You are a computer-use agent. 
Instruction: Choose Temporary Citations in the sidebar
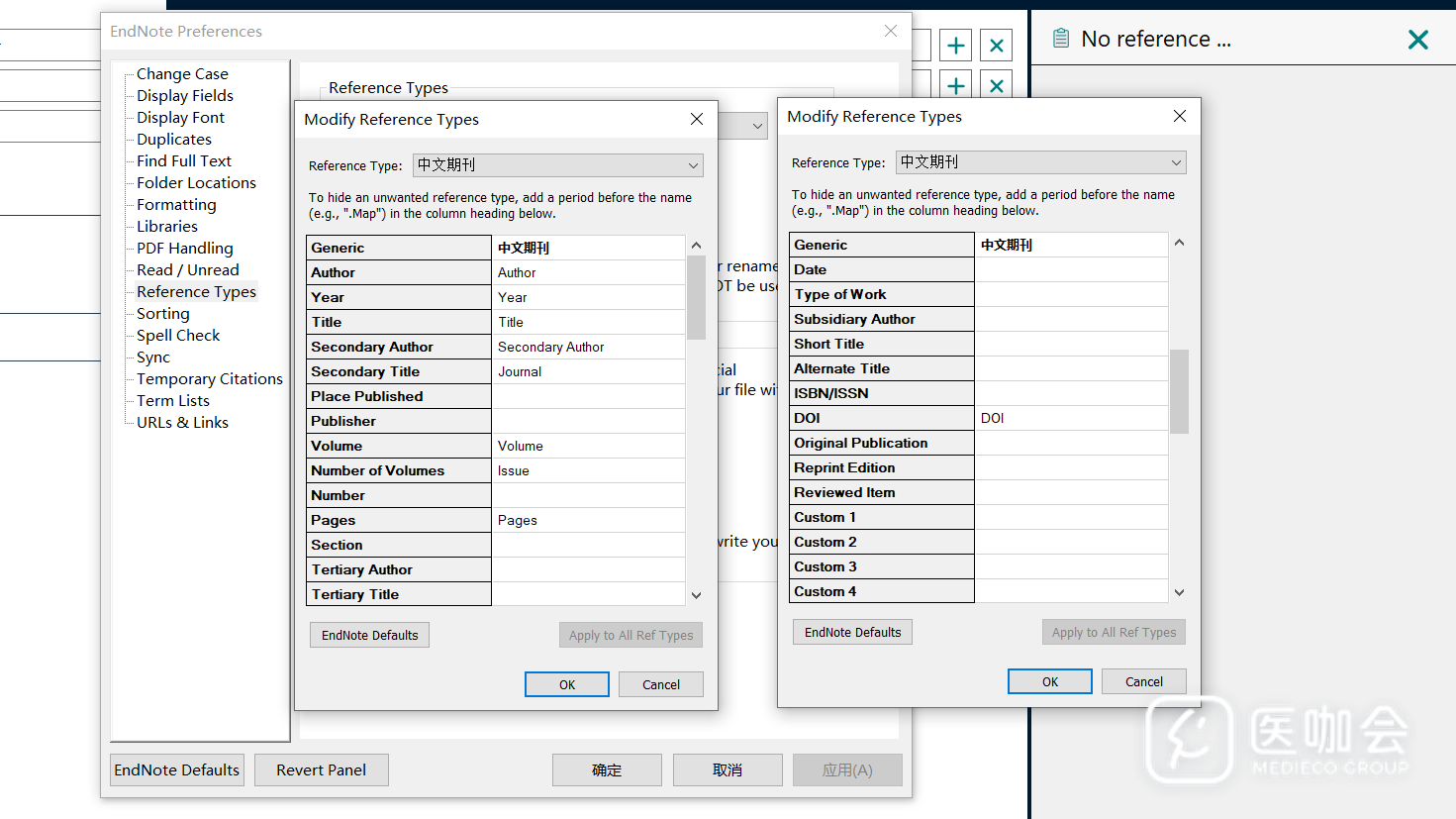point(209,378)
